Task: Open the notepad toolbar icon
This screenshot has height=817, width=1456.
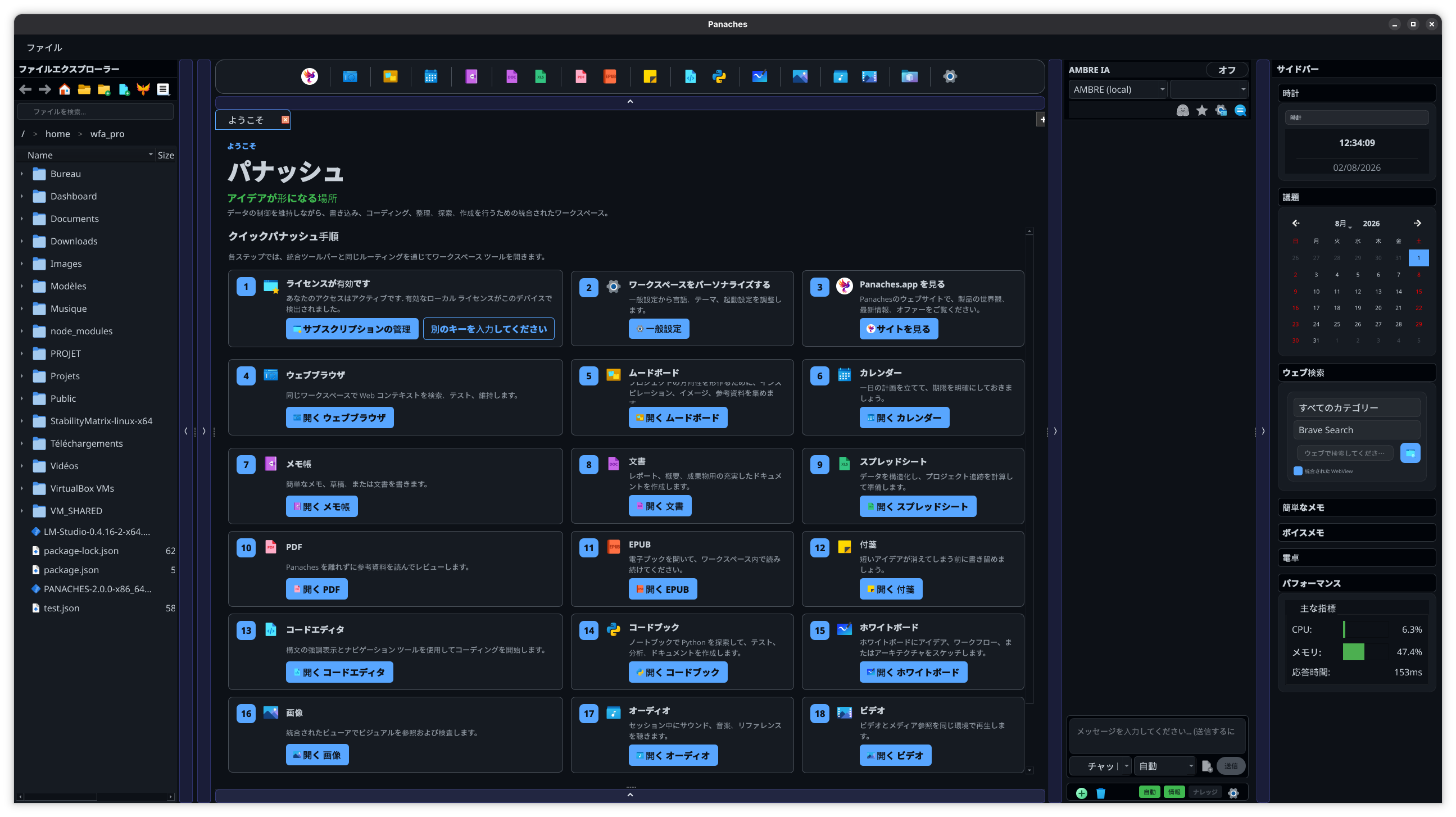Action: coord(471,76)
